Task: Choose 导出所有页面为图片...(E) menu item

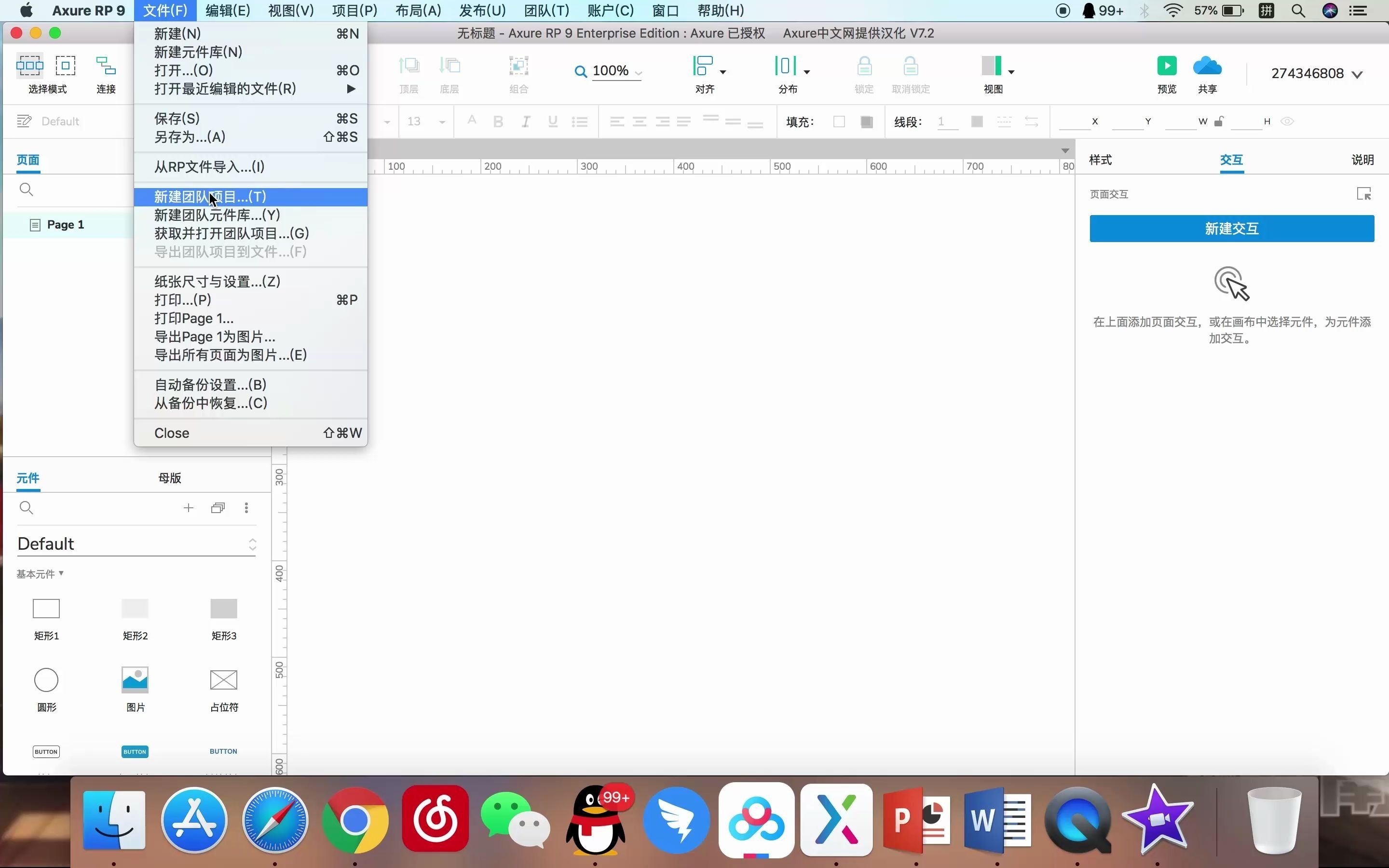Action: 251,355
